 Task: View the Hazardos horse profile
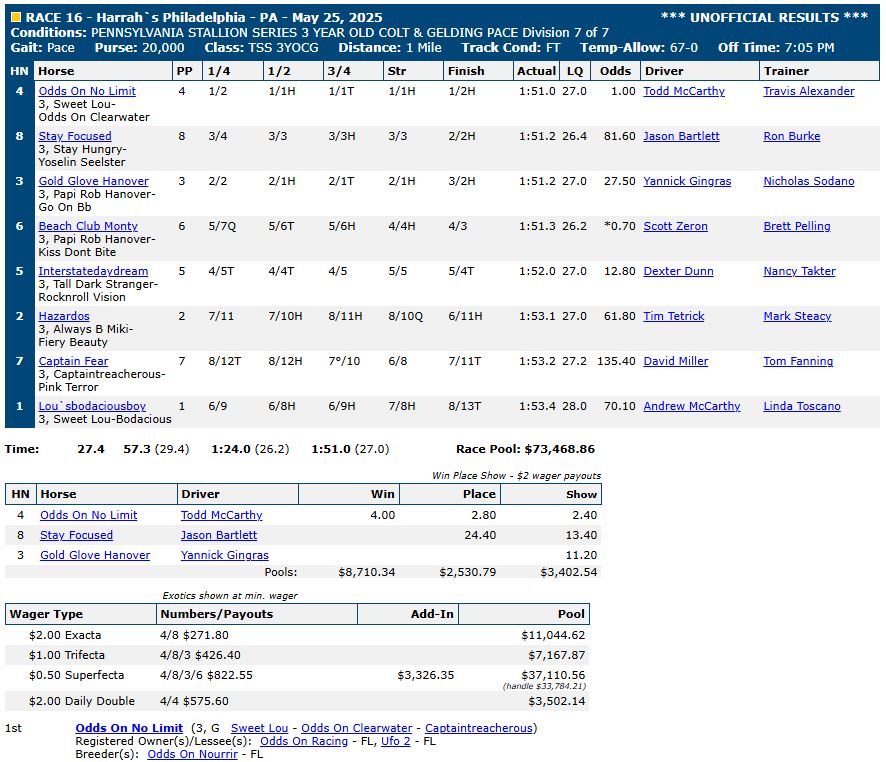64,316
